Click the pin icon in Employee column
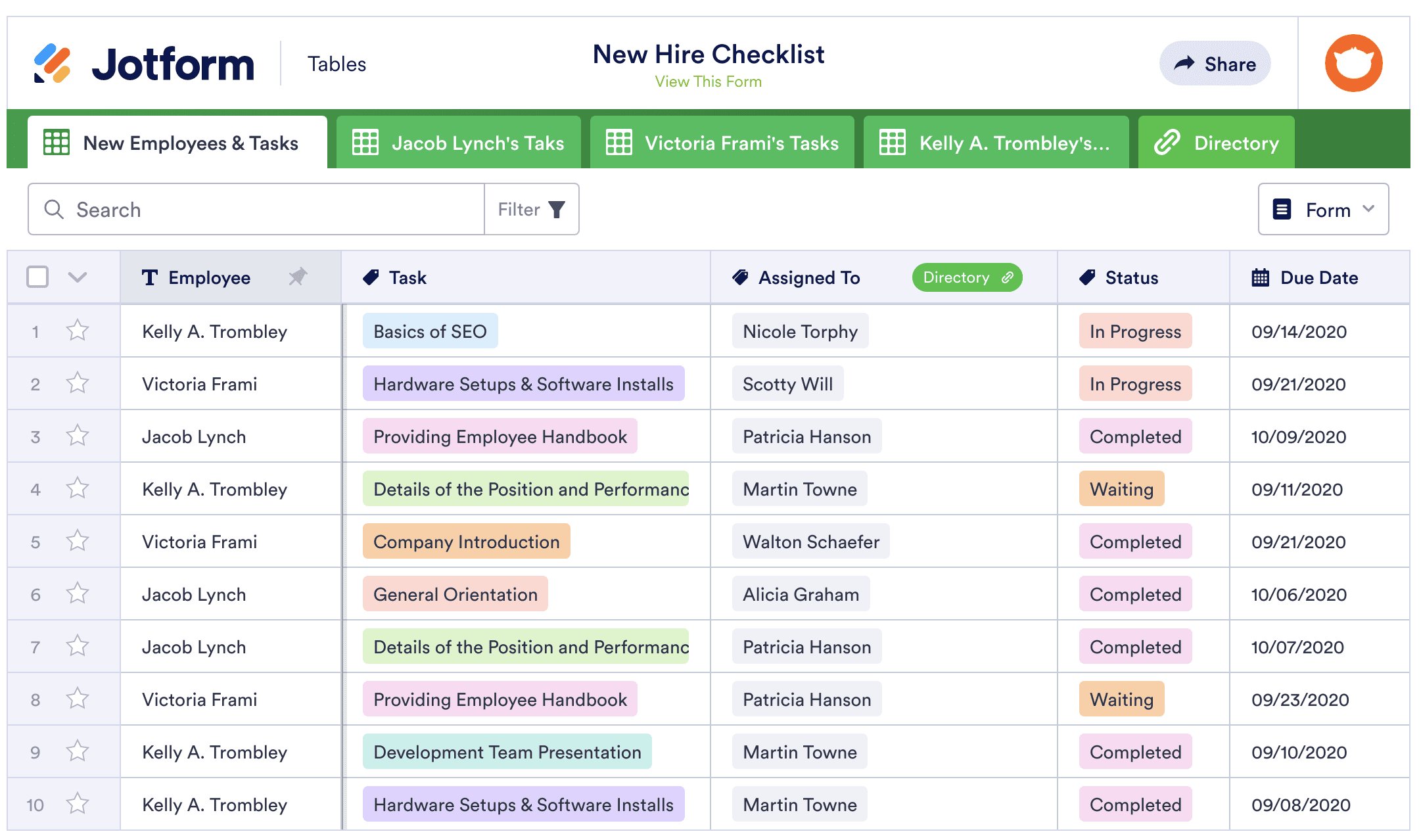 point(298,277)
